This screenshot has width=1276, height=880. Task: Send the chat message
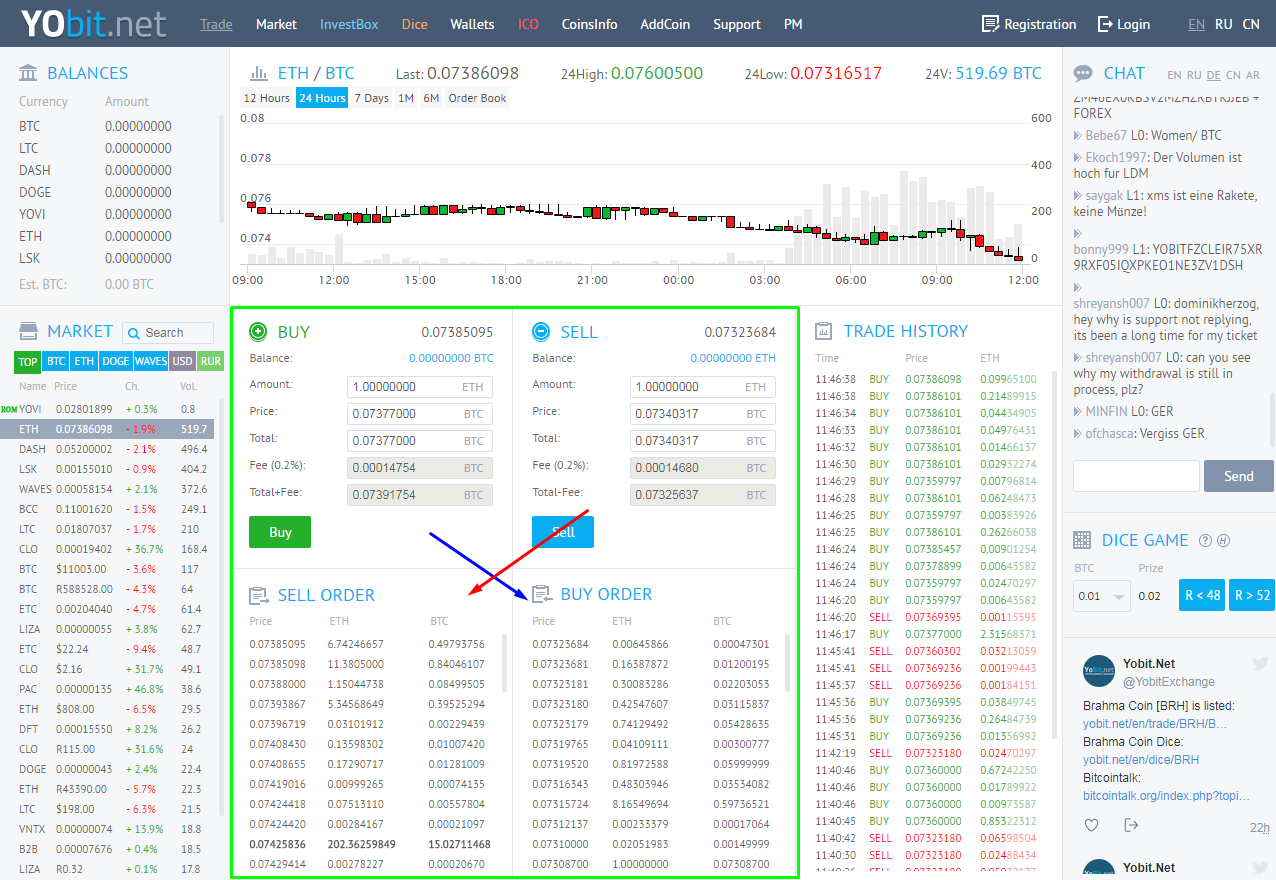pos(1239,476)
